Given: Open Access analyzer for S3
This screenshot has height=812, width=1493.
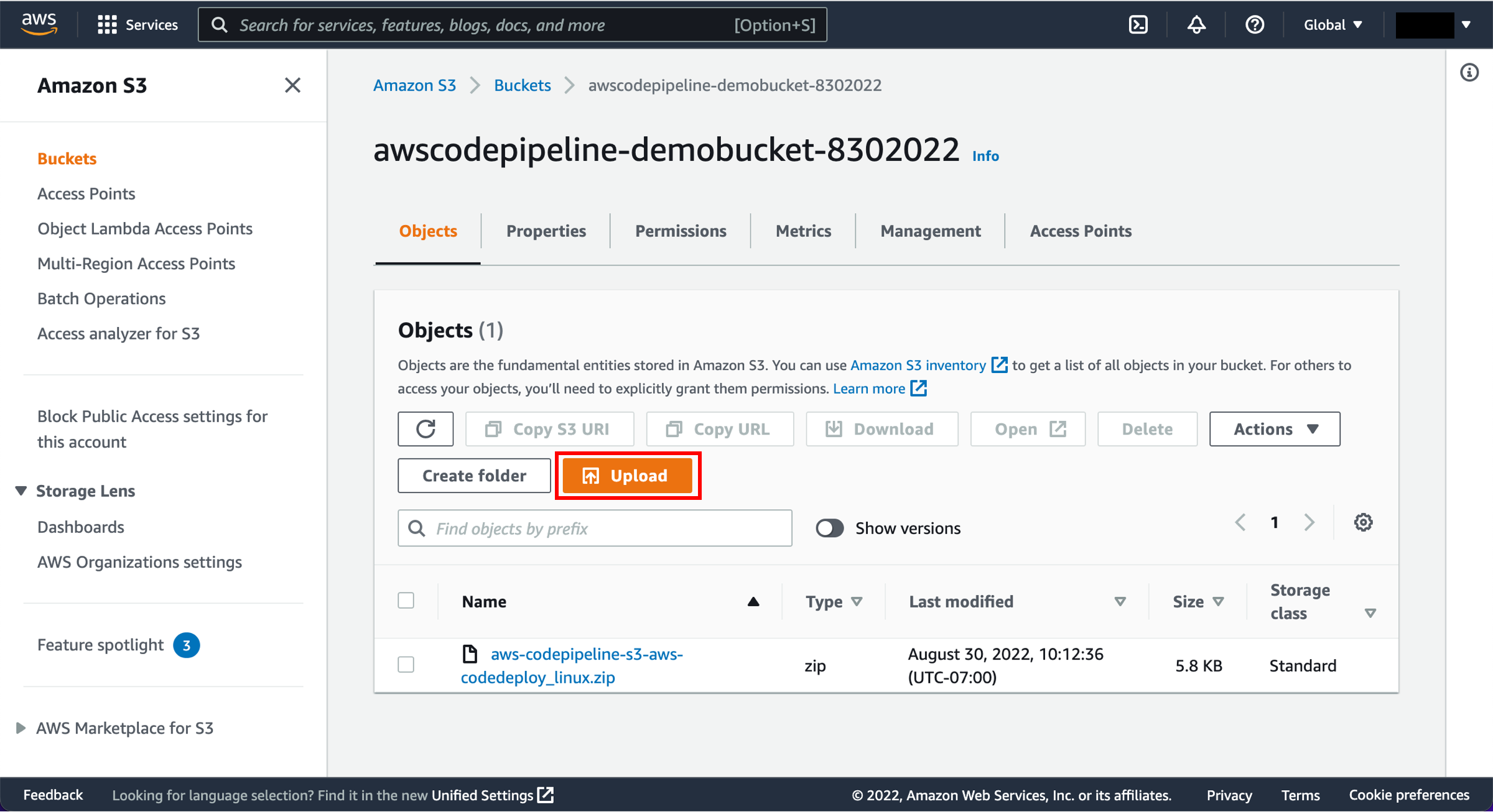Looking at the screenshot, I should pyautogui.click(x=118, y=334).
